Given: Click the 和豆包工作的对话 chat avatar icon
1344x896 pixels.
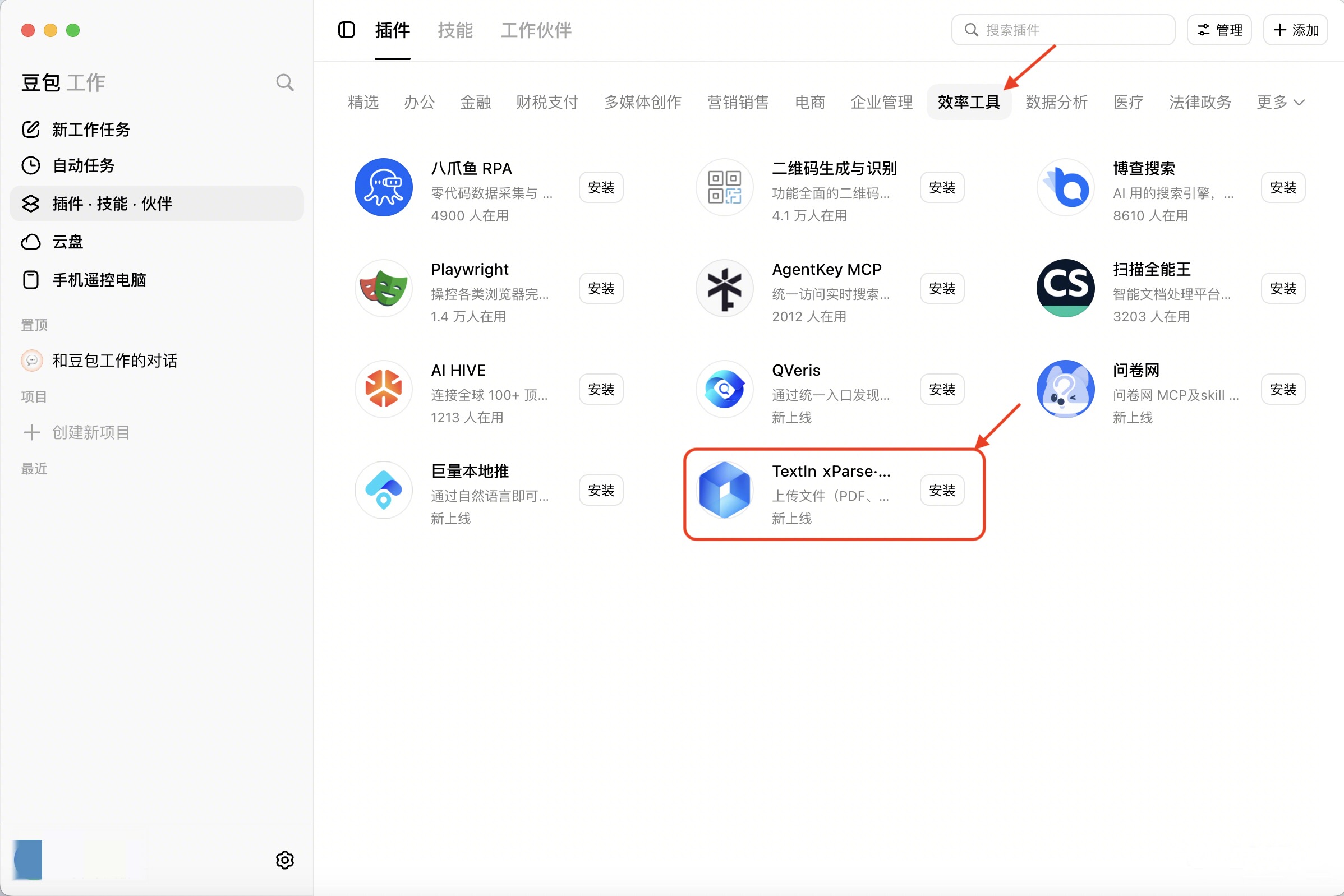Looking at the screenshot, I should pos(32,361).
